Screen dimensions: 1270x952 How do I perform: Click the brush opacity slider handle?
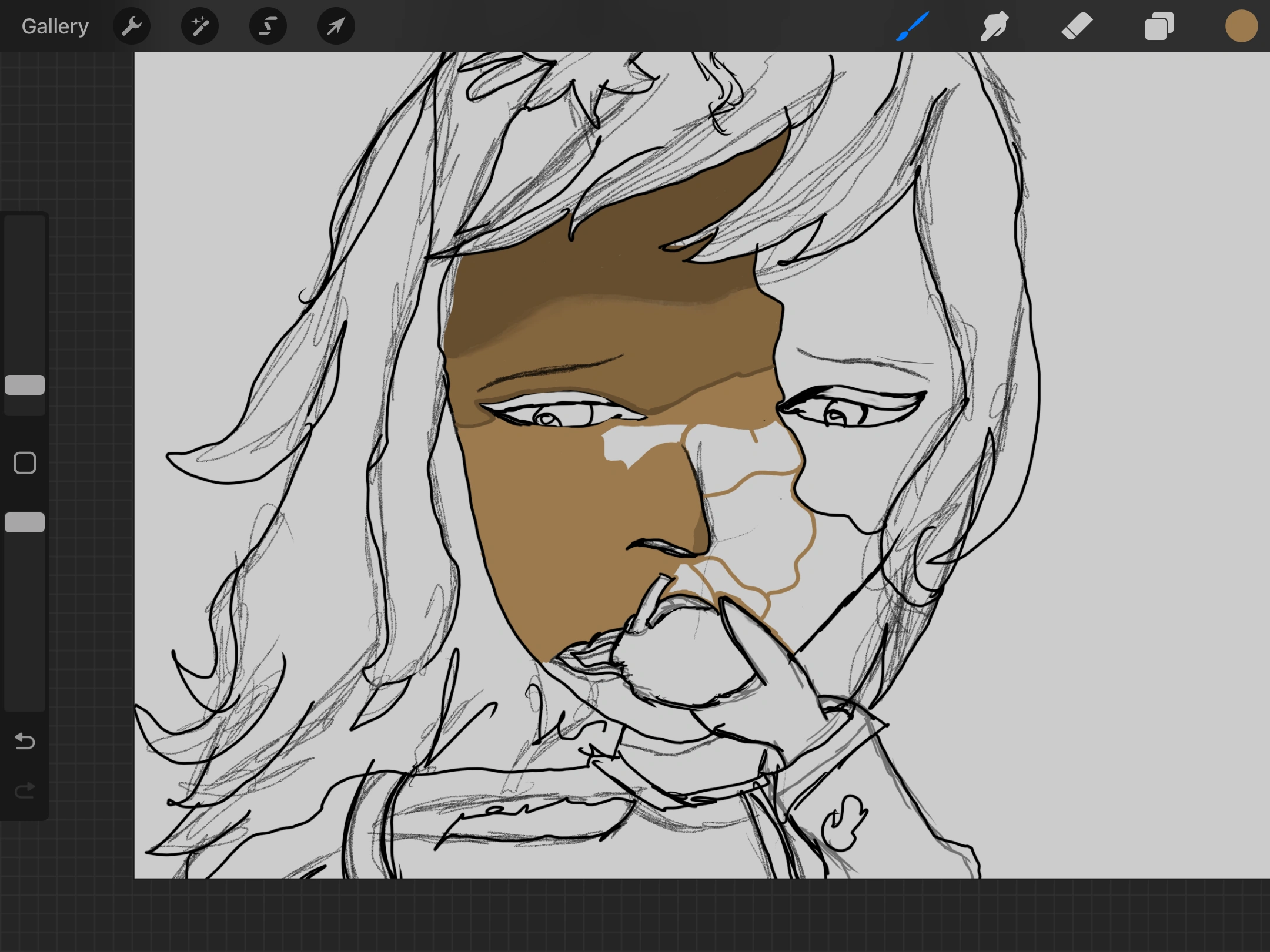pos(25,522)
